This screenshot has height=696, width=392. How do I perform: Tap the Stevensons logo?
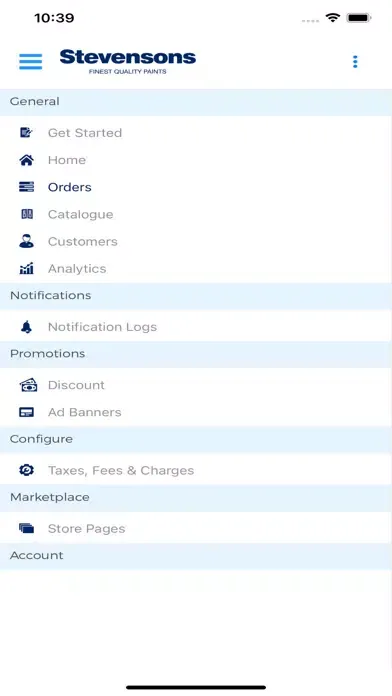coord(128,62)
